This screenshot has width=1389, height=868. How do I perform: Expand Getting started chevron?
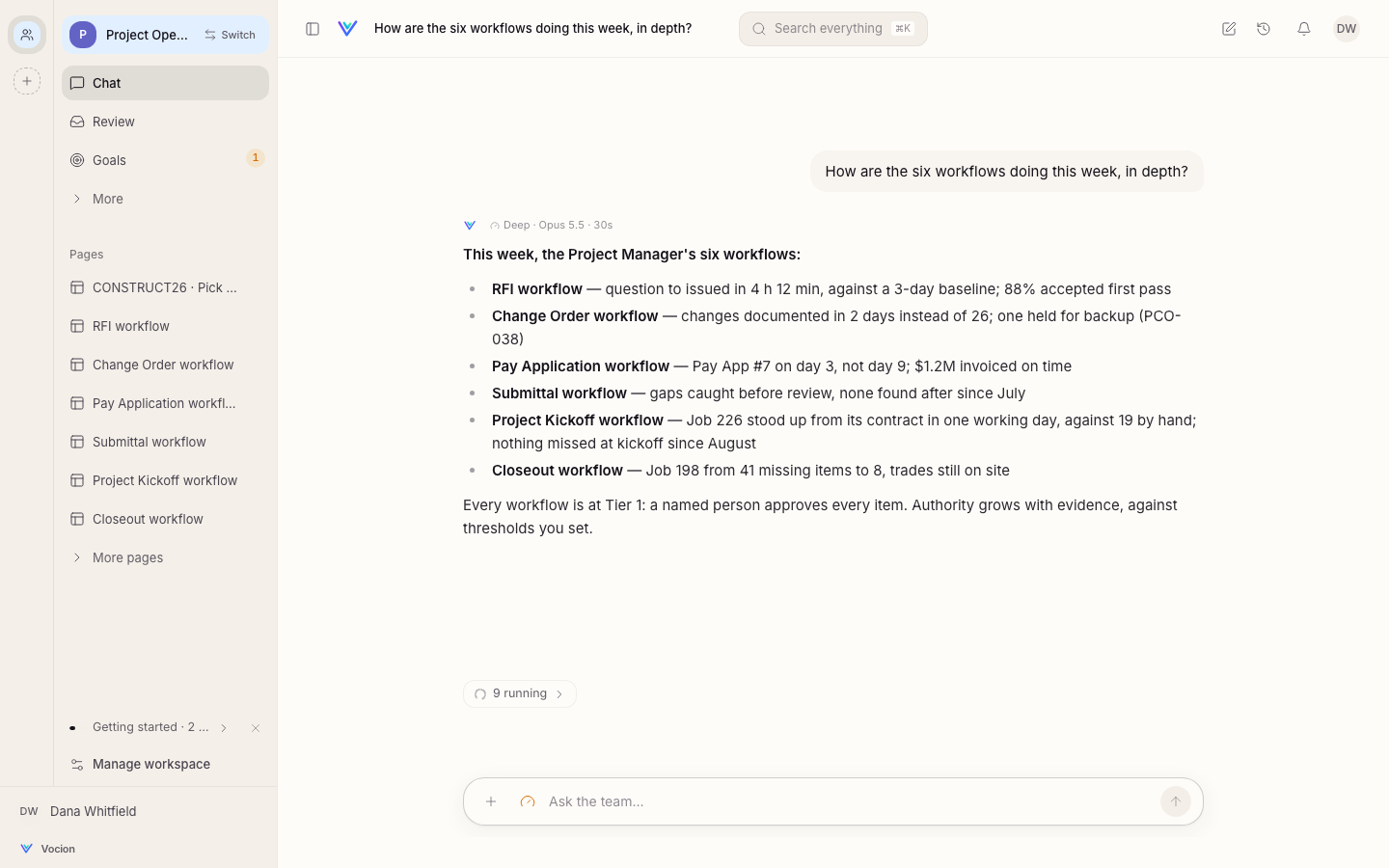[x=224, y=728]
